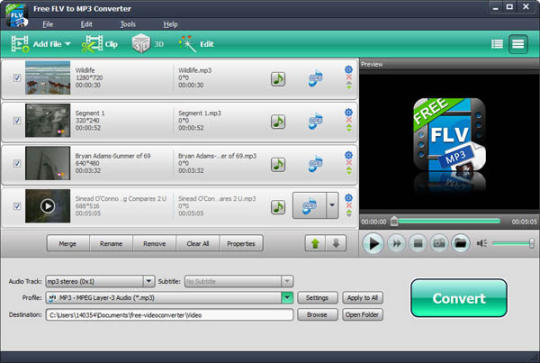Click the Merge button
The height and width of the screenshot is (363, 540).
[68, 243]
